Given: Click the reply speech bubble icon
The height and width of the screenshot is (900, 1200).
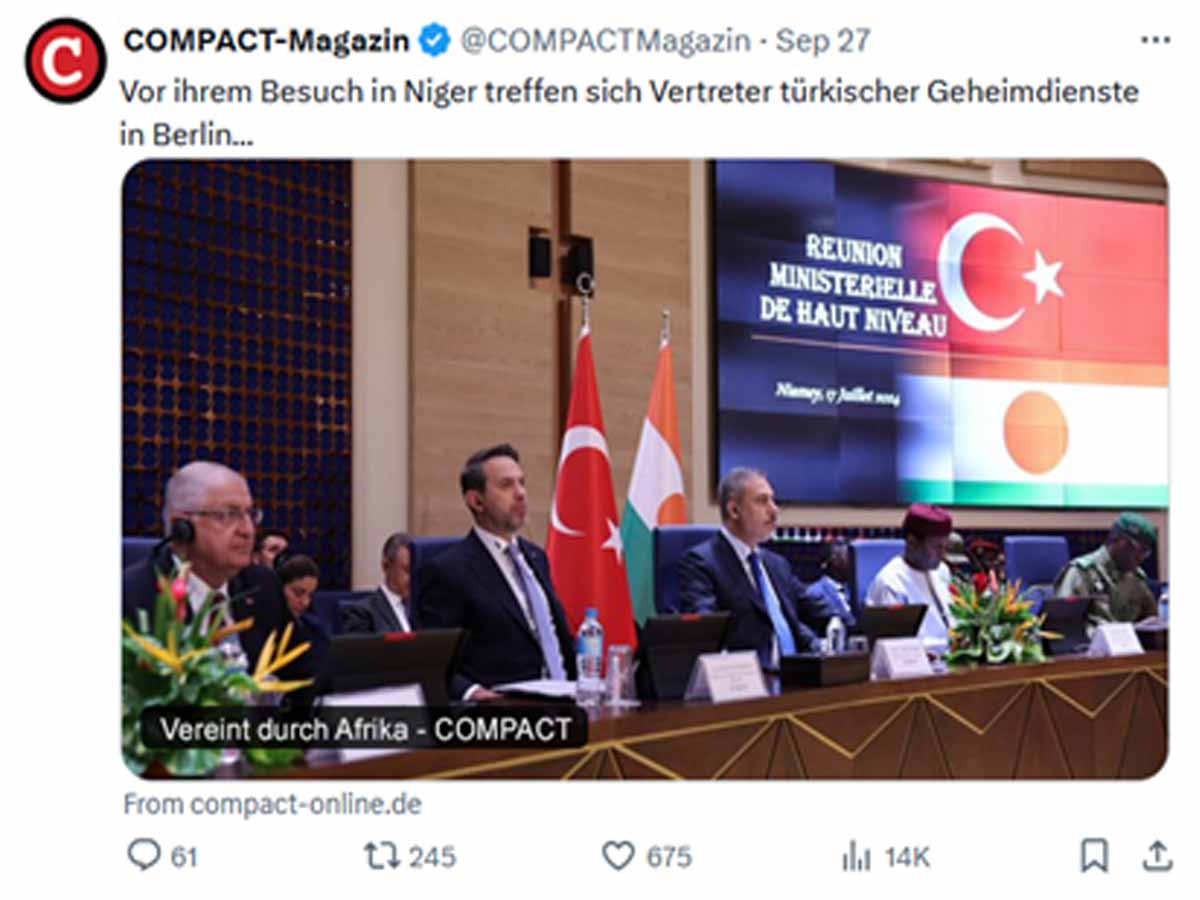Looking at the screenshot, I should pos(143,856).
